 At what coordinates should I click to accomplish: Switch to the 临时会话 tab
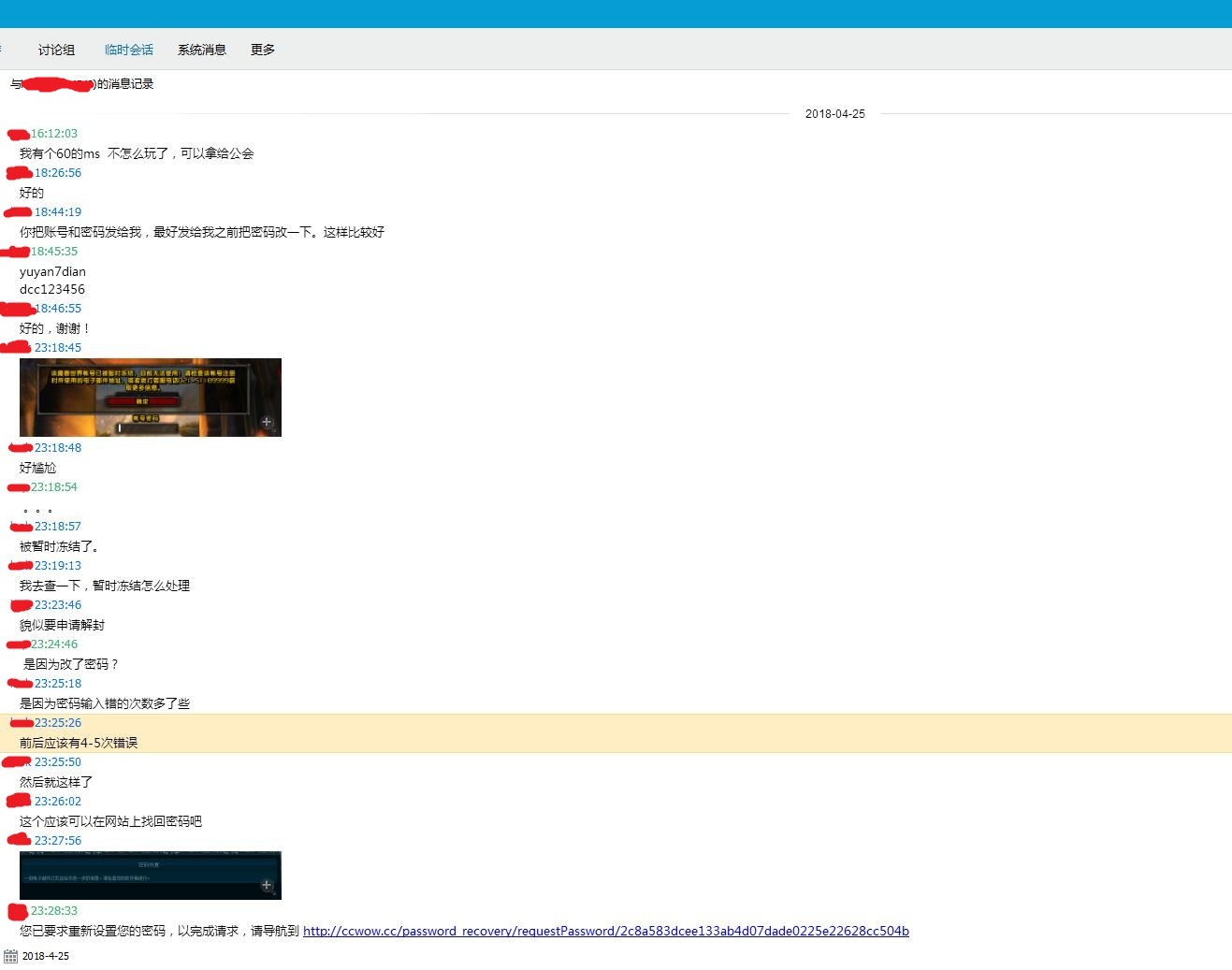[128, 50]
